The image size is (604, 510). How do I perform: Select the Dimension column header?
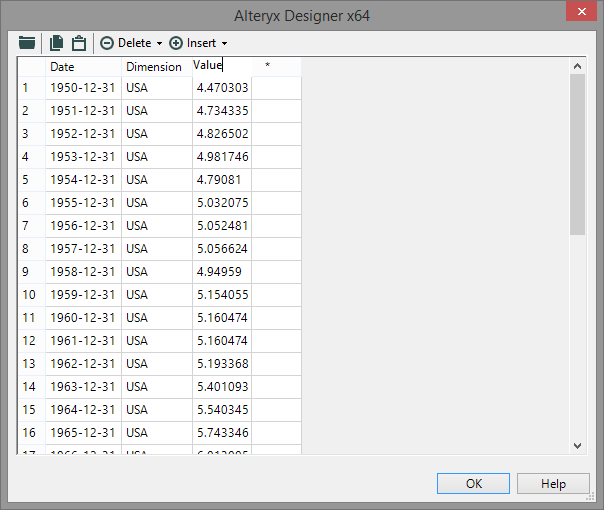pyautogui.click(x=154, y=67)
